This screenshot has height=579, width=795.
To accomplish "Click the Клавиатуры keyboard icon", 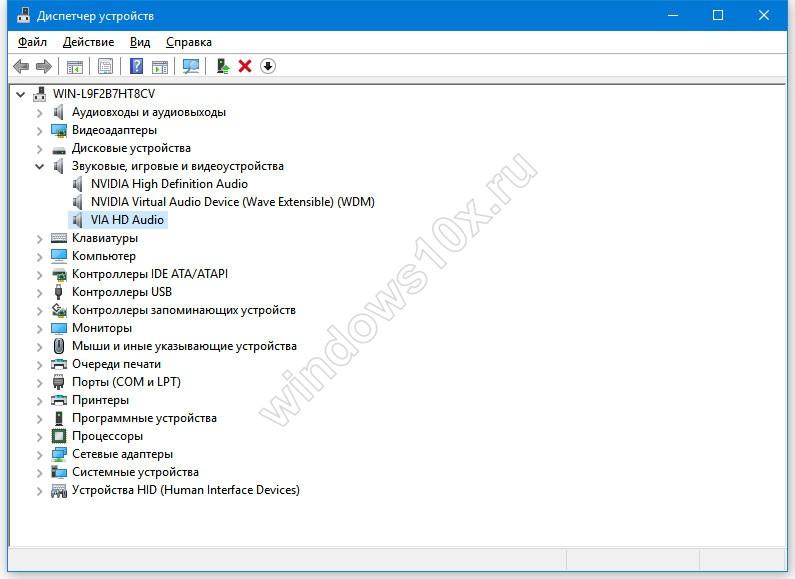I will 59,238.
